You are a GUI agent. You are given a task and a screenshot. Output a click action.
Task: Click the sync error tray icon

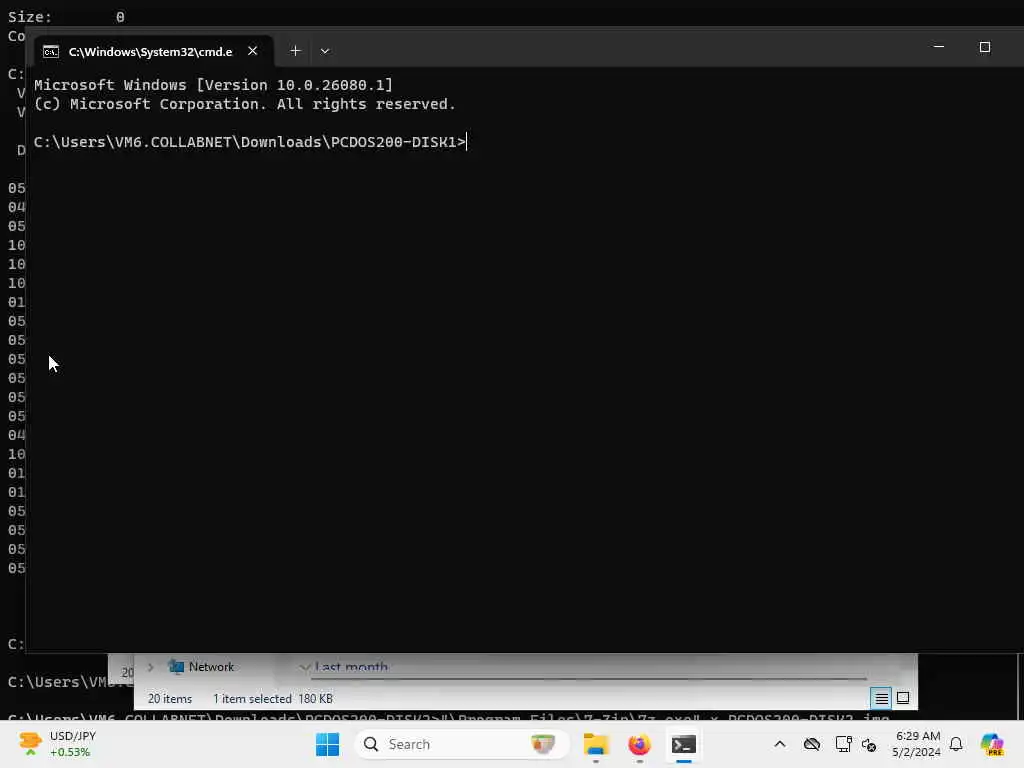click(x=869, y=744)
